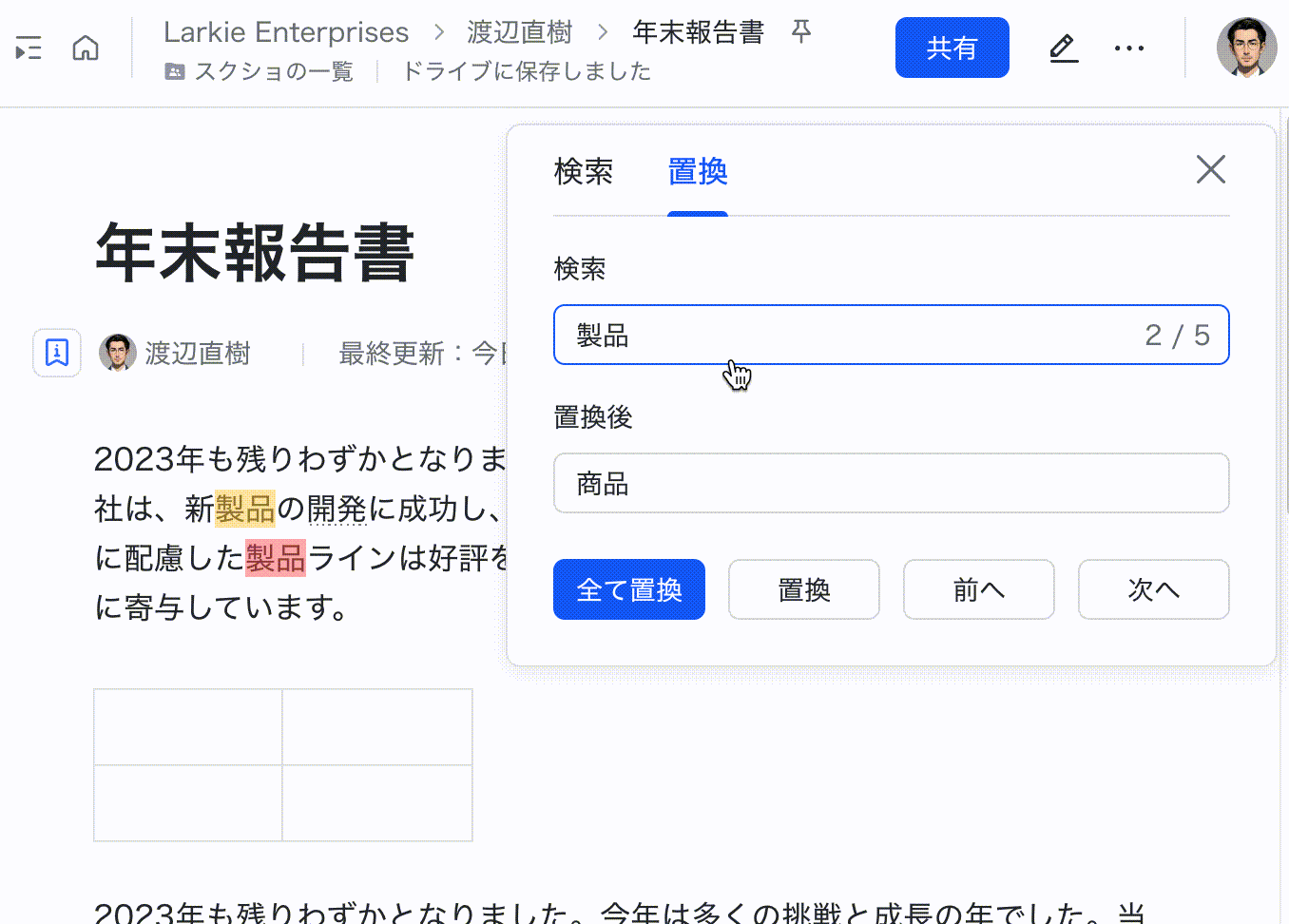Viewport: 1289px width, 924px height.
Task: Open edit mode with the pencil icon
Action: [1063, 48]
